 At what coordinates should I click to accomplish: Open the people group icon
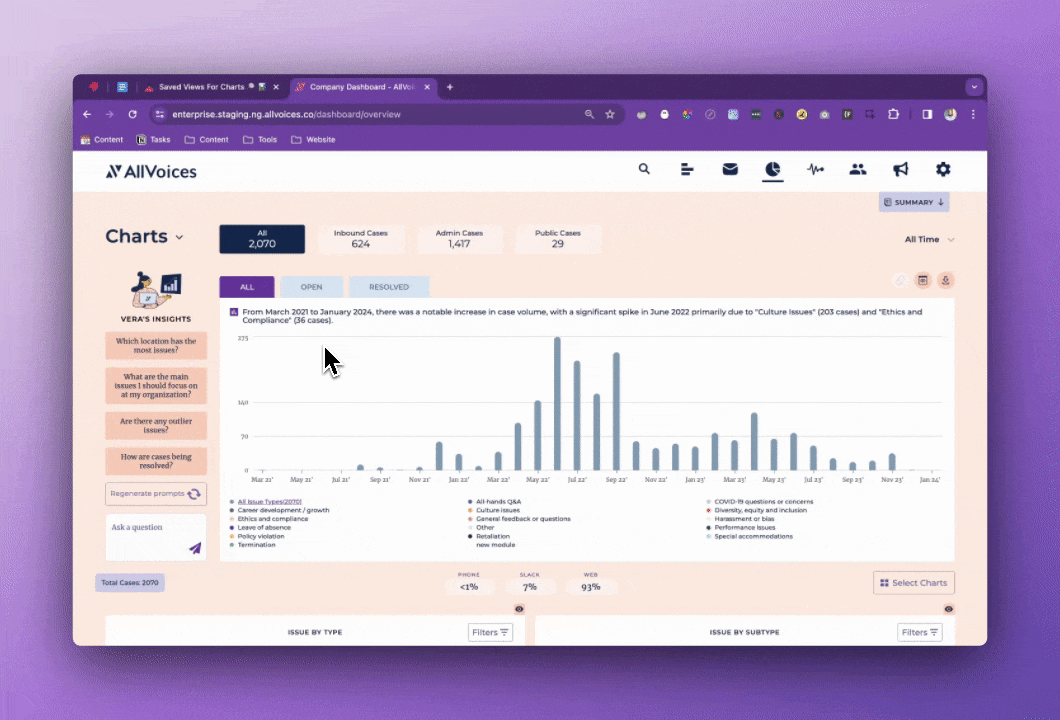(x=858, y=169)
